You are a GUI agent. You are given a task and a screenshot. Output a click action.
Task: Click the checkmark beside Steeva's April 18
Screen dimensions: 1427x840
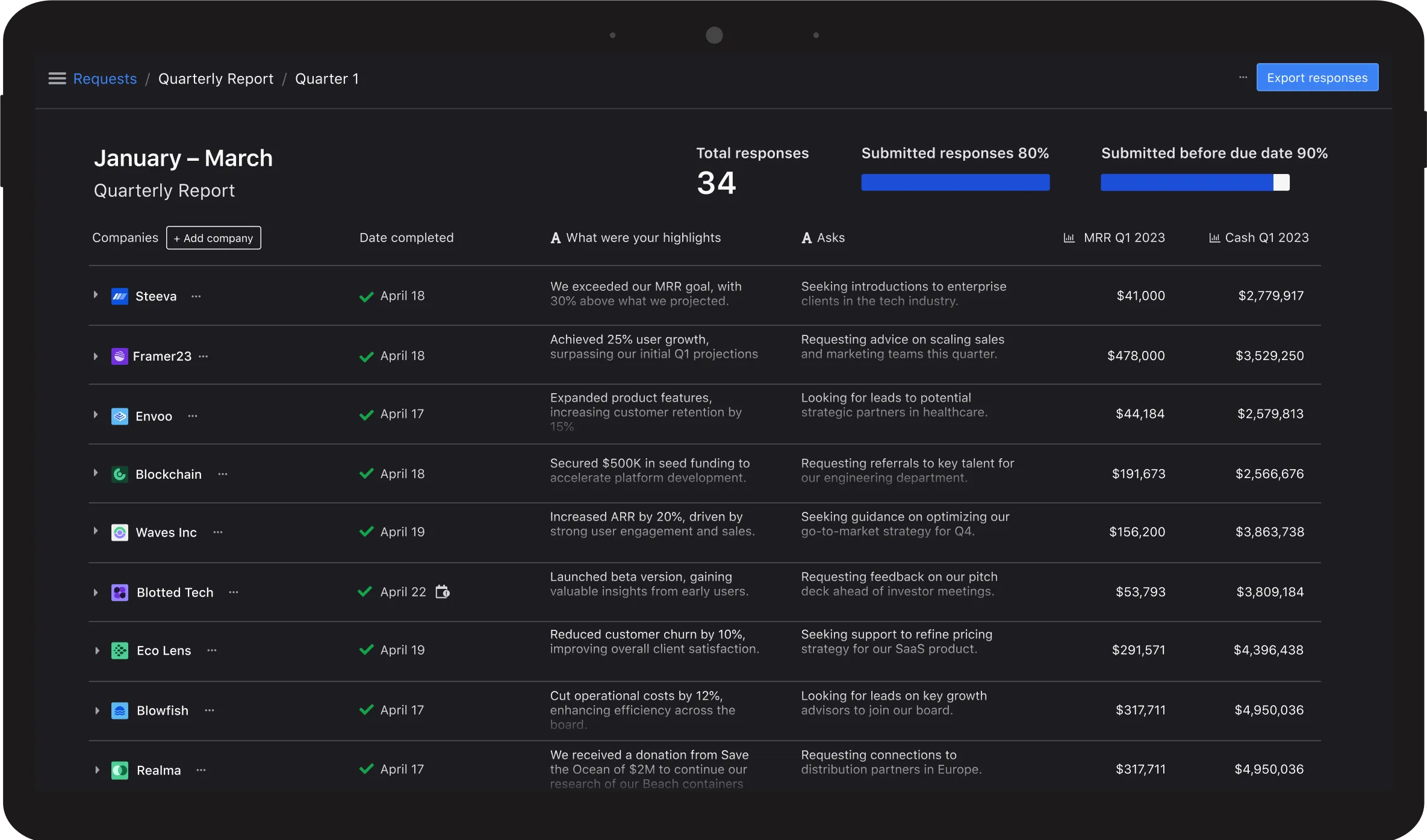[366, 296]
